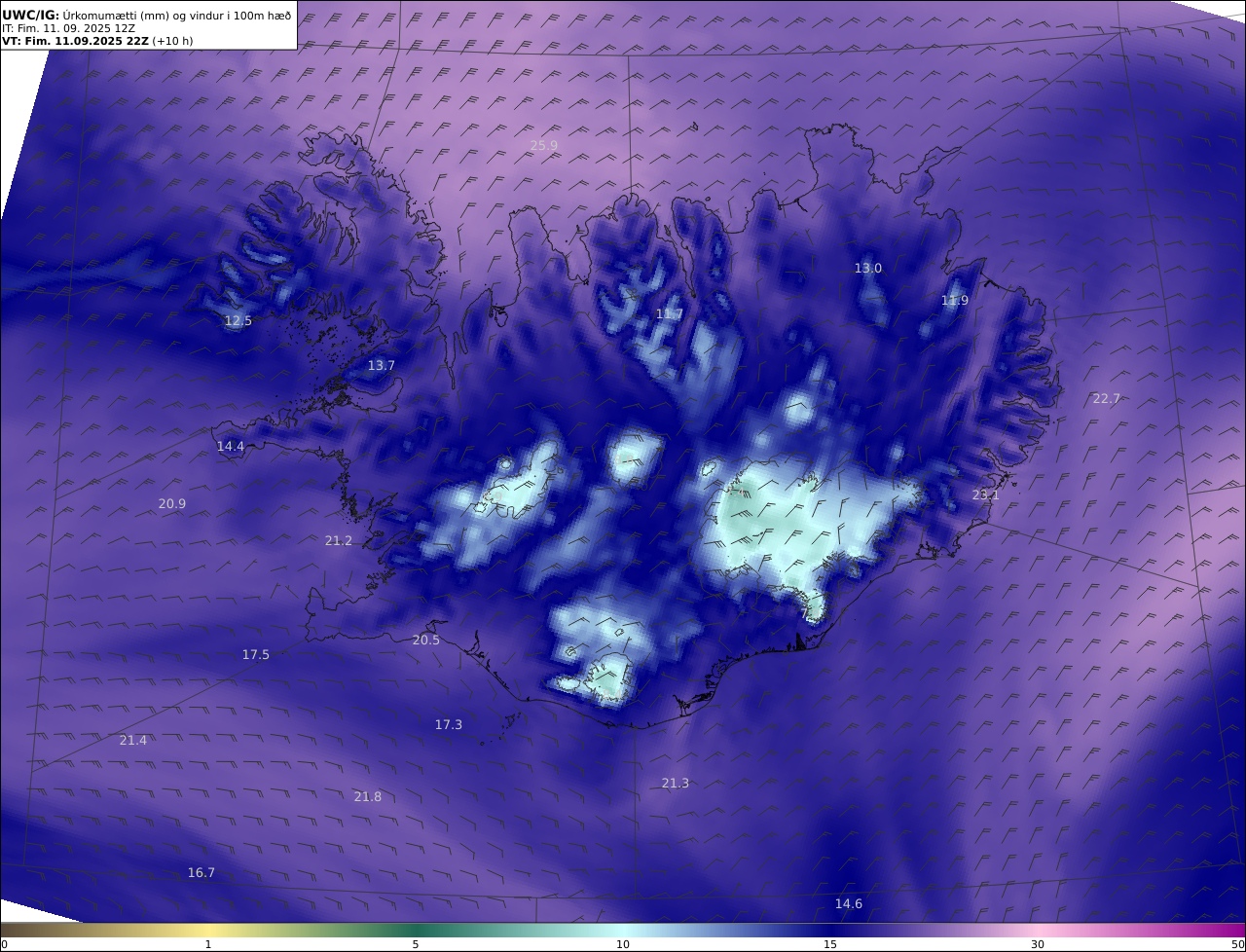This screenshot has width=1246, height=952.
Task: Click the colorbar tick label 5
Action: click(416, 944)
